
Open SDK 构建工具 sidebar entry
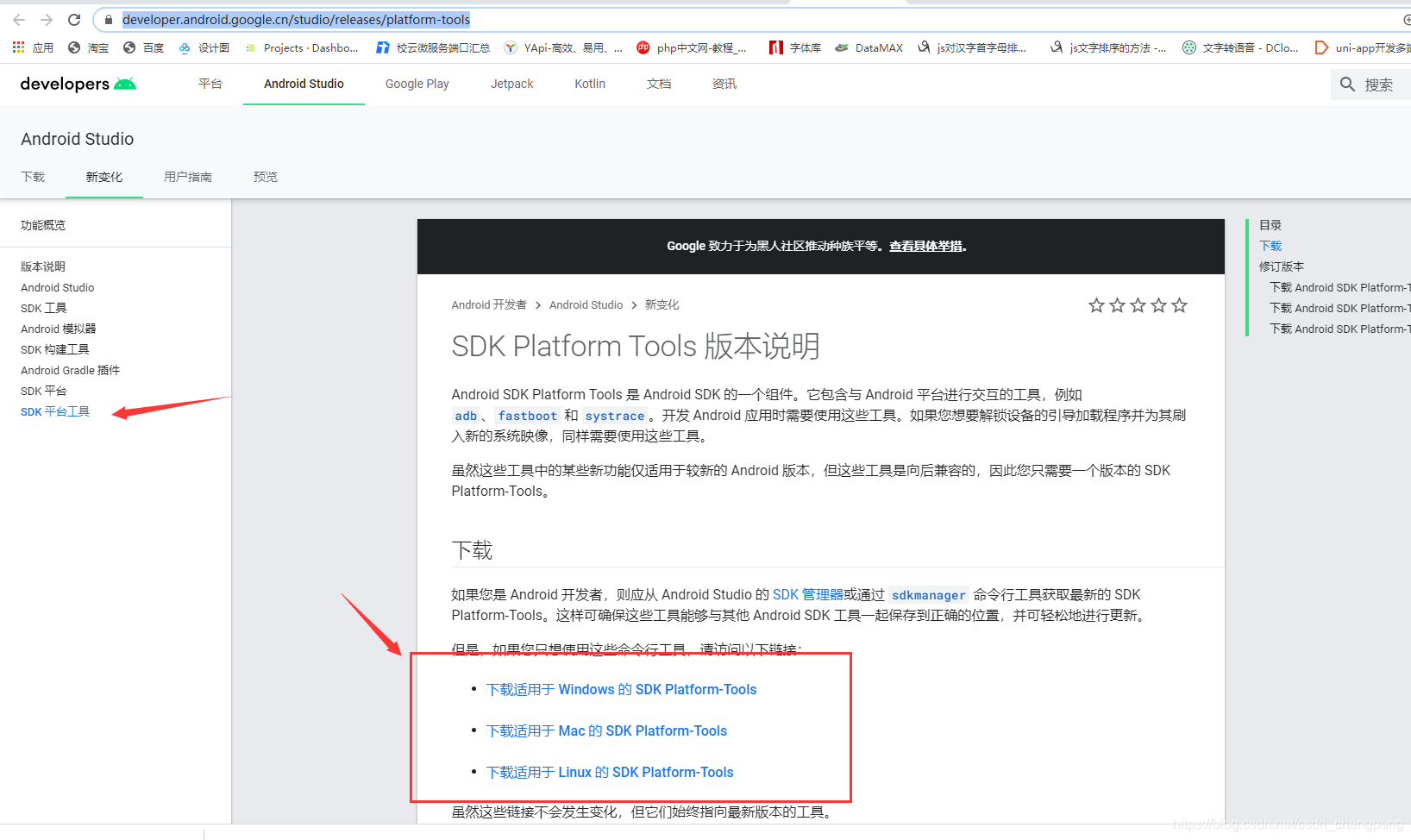tap(55, 349)
